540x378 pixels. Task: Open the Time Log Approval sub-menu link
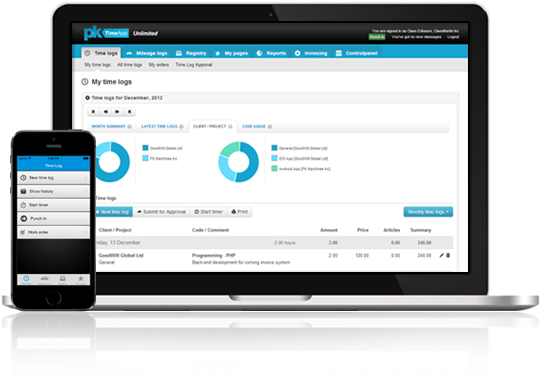194,65
